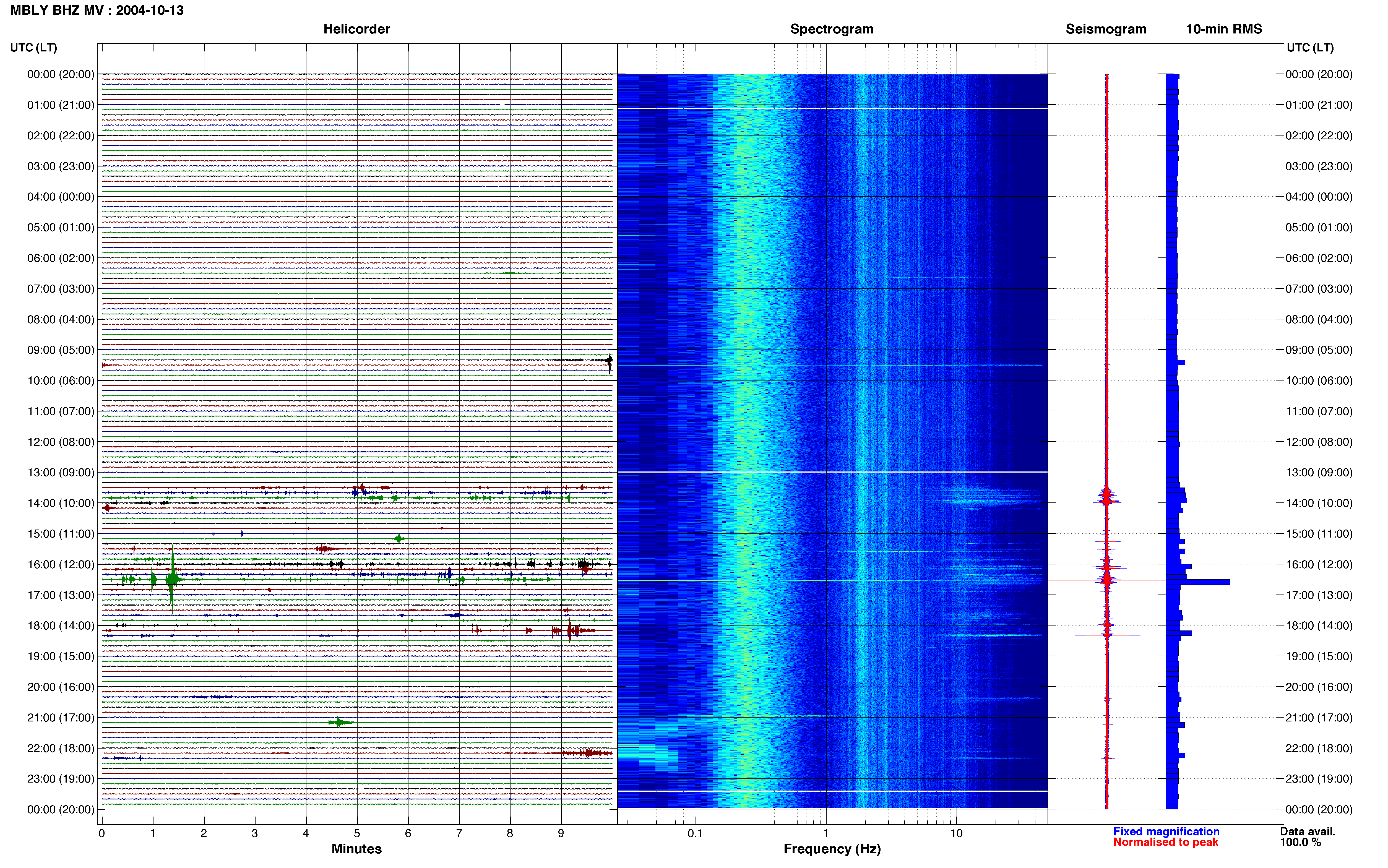Click right-axis time label '15:00 (11:00)'
Viewport: 1388px width, 868px height.
[1319, 534]
